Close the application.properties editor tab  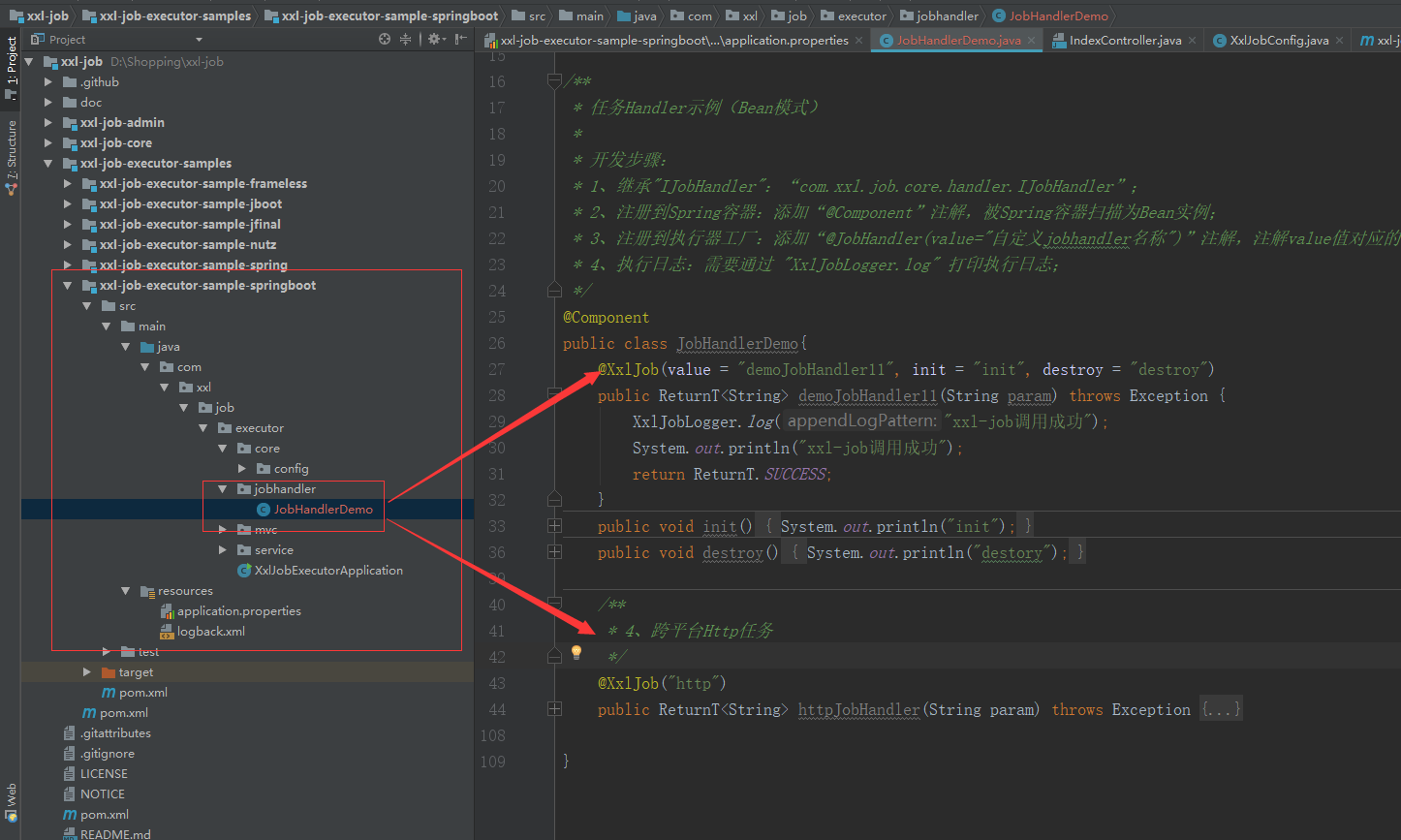click(x=860, y=41)
